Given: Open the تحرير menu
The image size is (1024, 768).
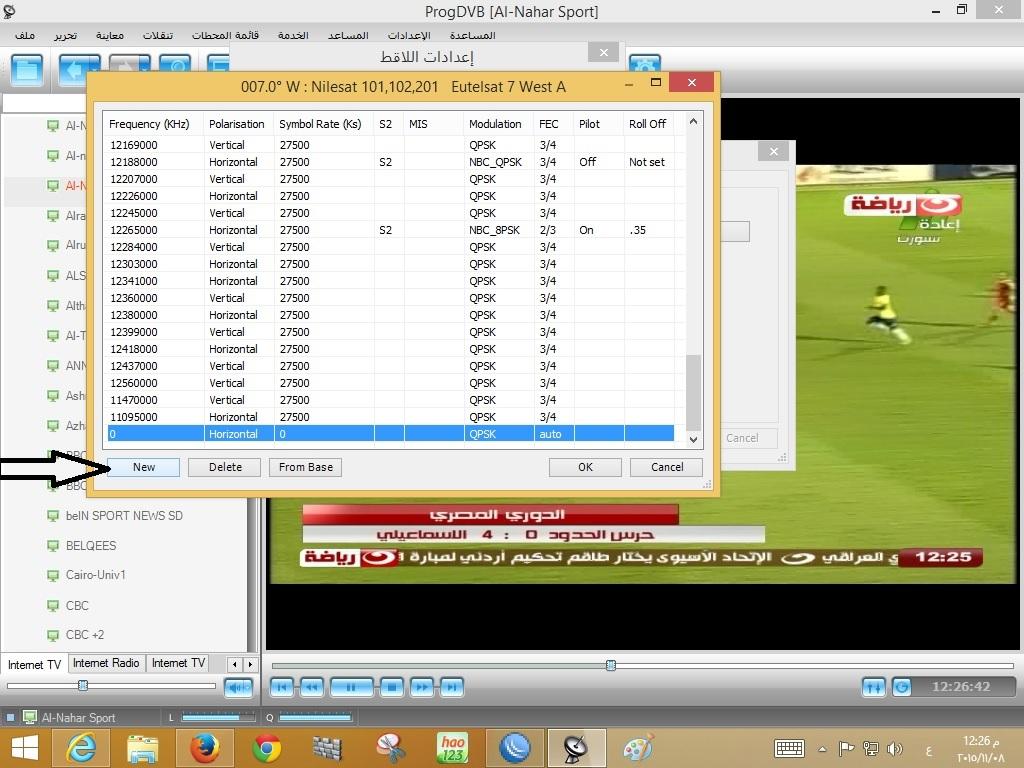Looking at the screenshot, I should click(x=65, y=35).
